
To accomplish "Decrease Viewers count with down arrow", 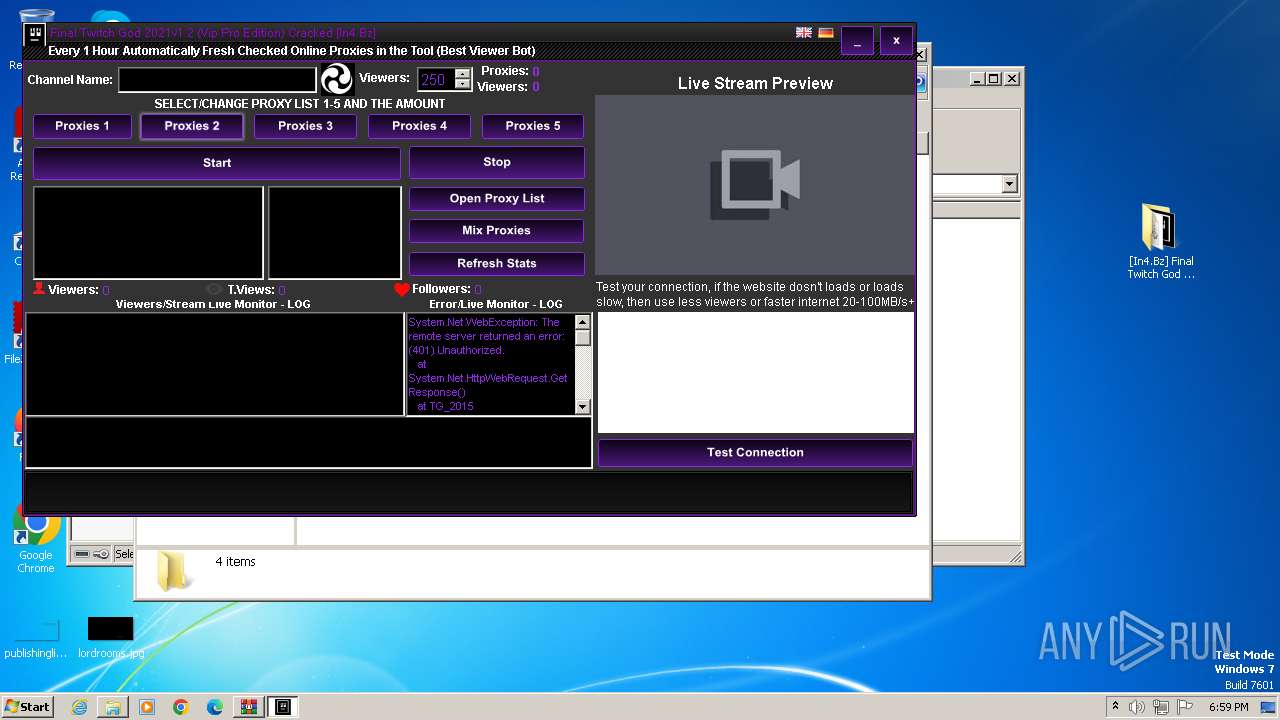I will click(462, 85).
